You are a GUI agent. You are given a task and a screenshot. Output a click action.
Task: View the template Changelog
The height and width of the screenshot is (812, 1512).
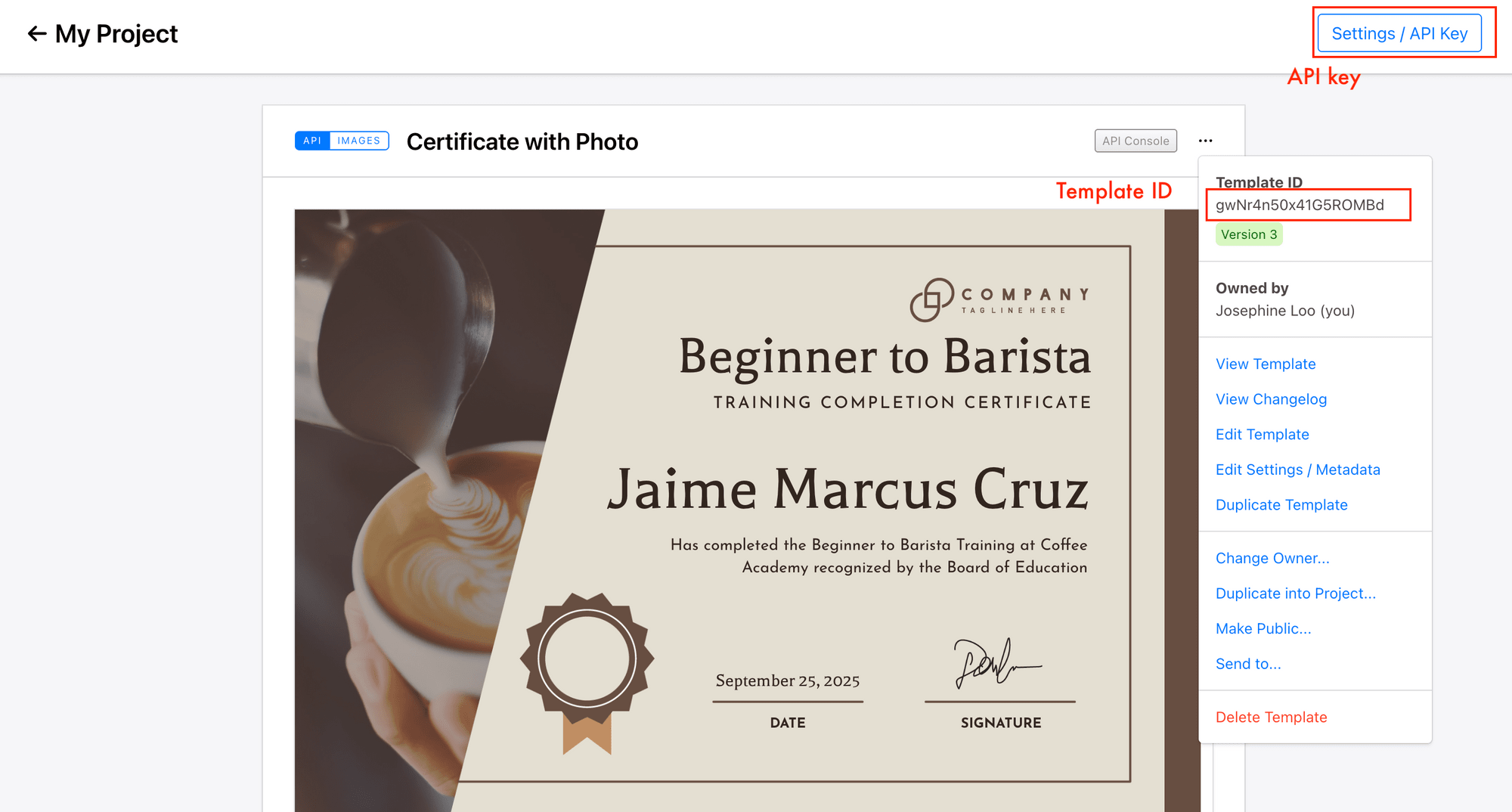[x=1271, y=399]
